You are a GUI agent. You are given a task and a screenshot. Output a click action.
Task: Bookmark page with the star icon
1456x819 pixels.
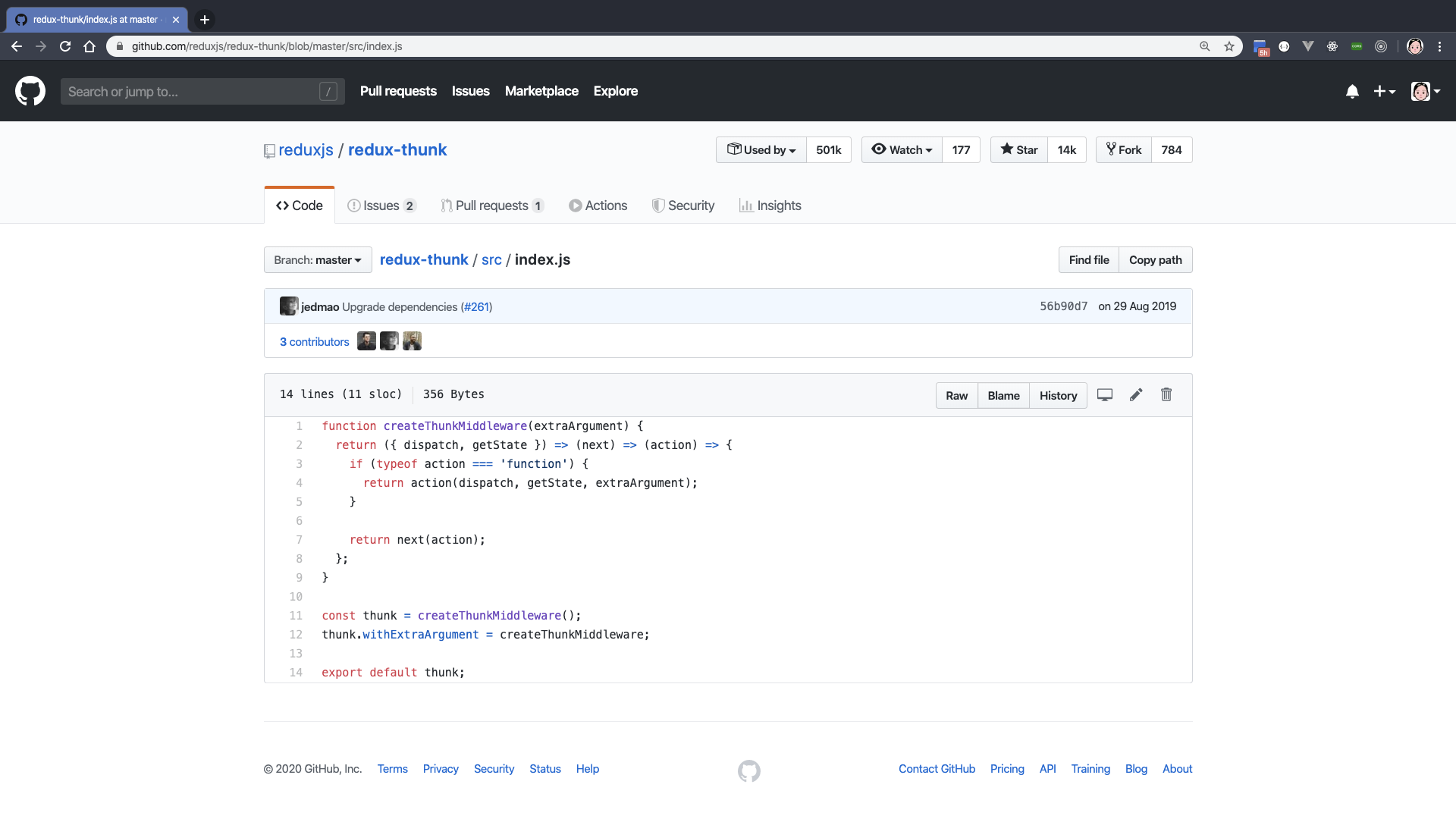click(x=1229, y=46)
